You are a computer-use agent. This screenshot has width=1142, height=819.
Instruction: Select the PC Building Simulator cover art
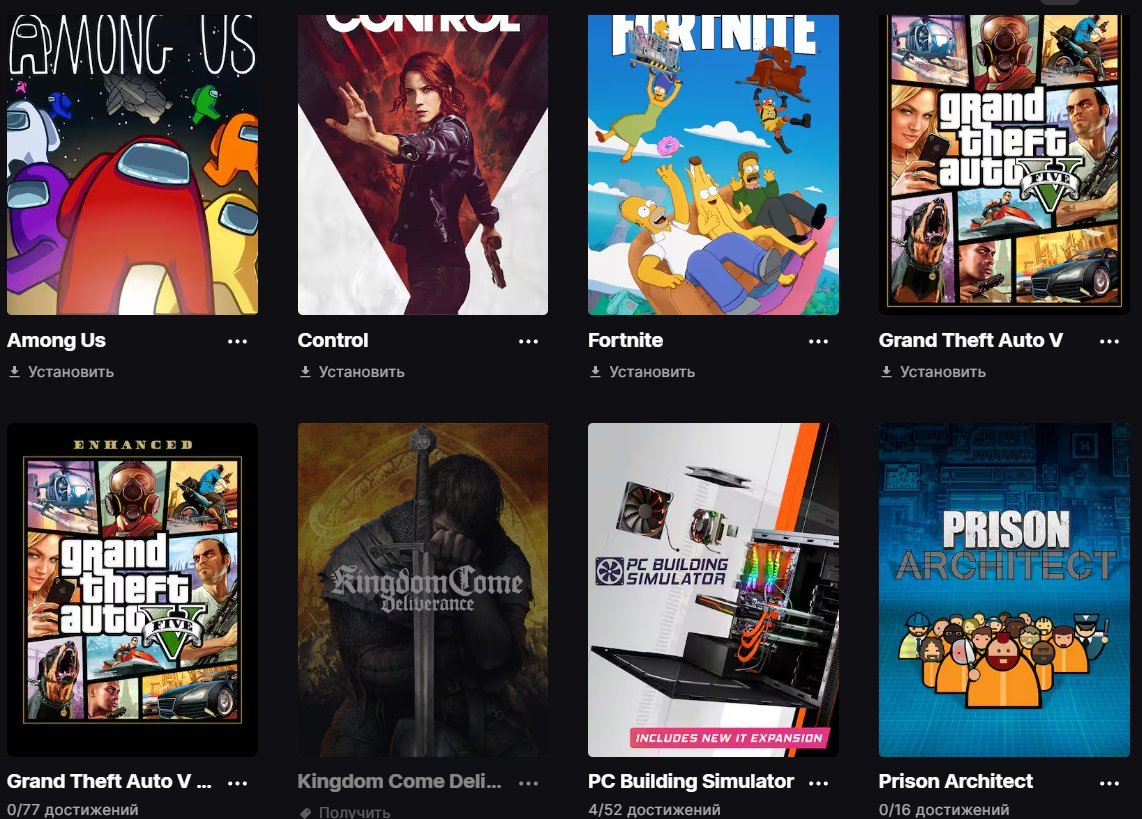click(x=714, y=590)
